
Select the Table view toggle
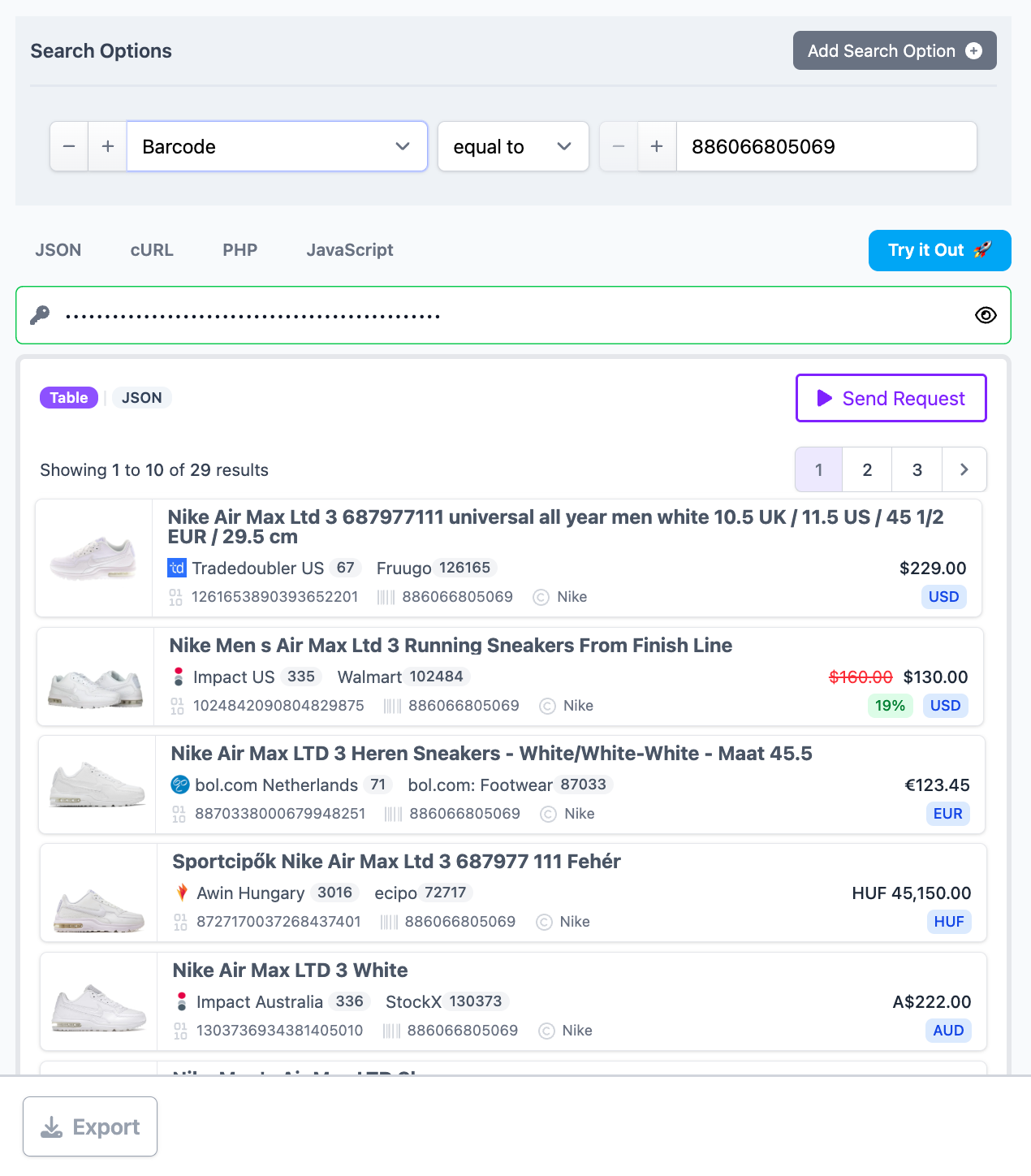[69, 397]
